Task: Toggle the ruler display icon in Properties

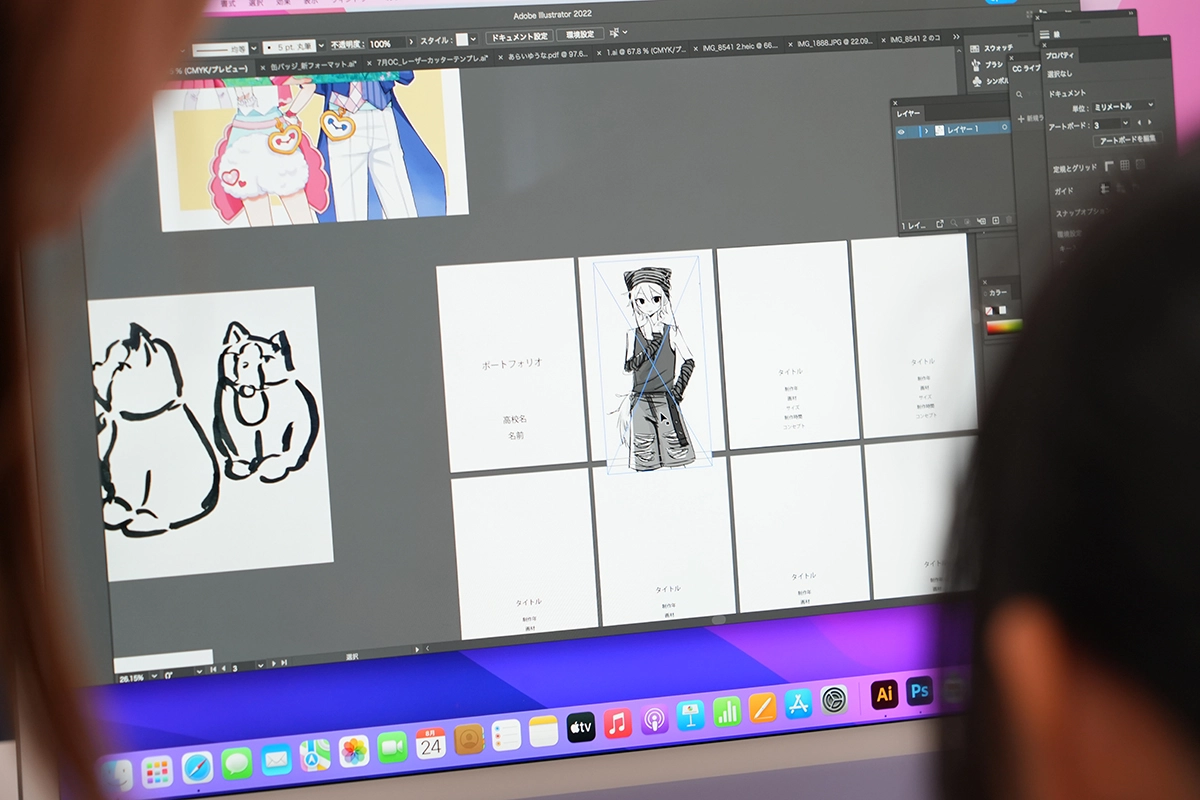Action: point(1108,165)
